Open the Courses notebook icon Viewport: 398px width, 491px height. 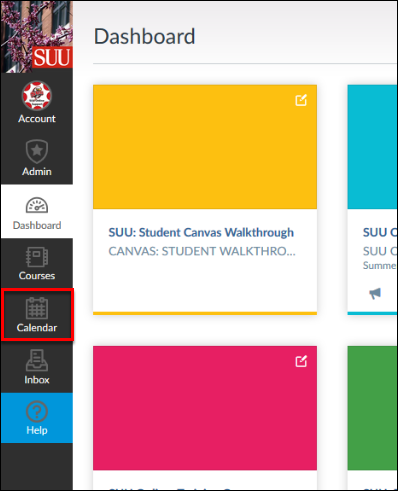[37, 257]
